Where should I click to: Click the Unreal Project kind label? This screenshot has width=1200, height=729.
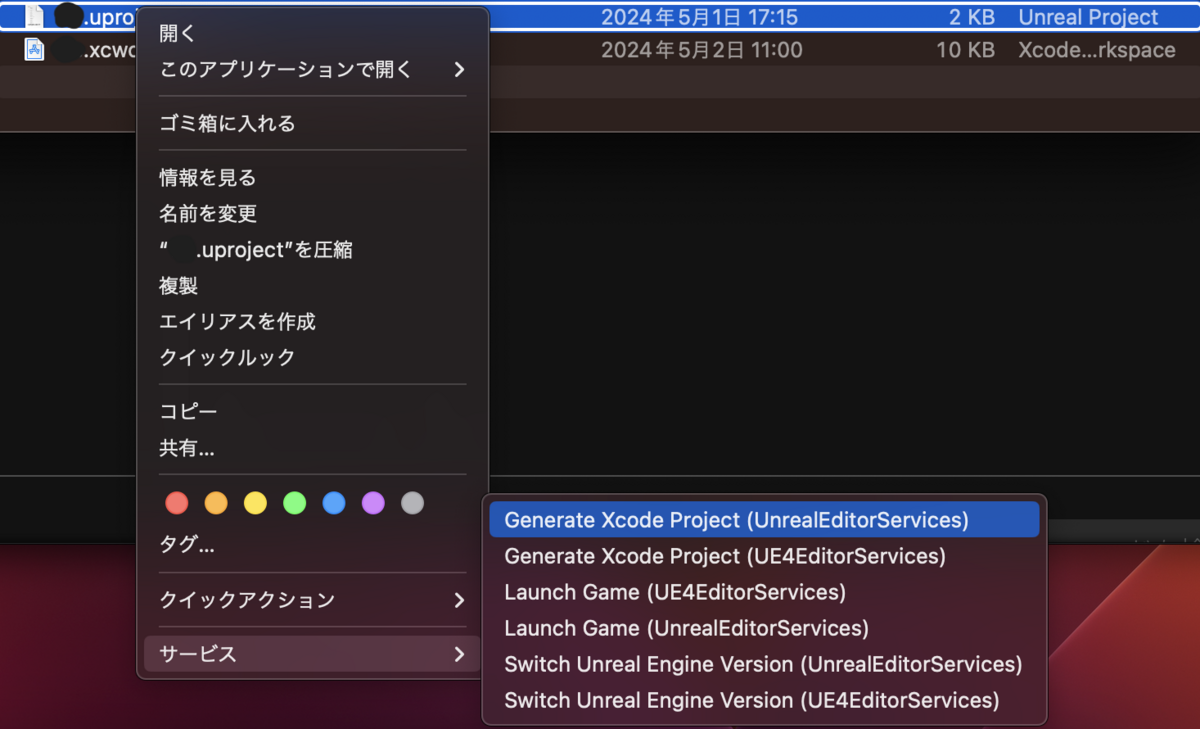1088,17
